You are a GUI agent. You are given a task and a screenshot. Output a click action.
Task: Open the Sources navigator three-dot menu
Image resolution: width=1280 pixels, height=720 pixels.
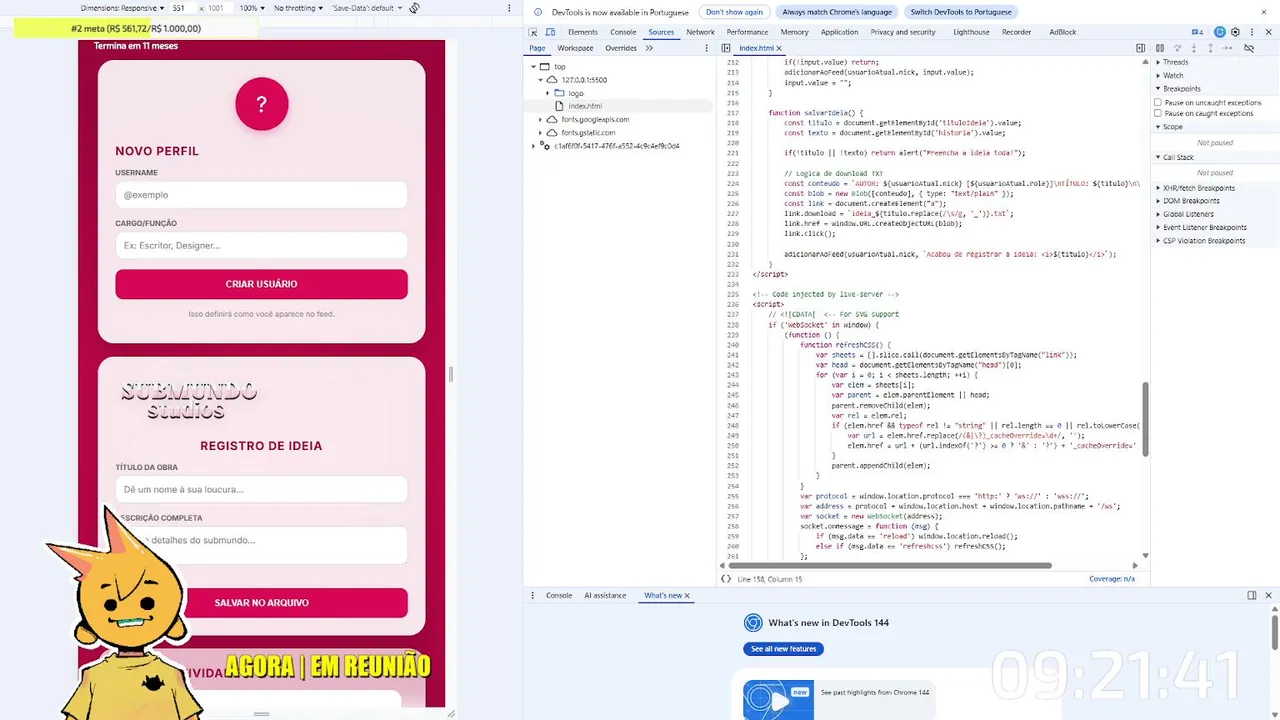(x=708, y=48)
